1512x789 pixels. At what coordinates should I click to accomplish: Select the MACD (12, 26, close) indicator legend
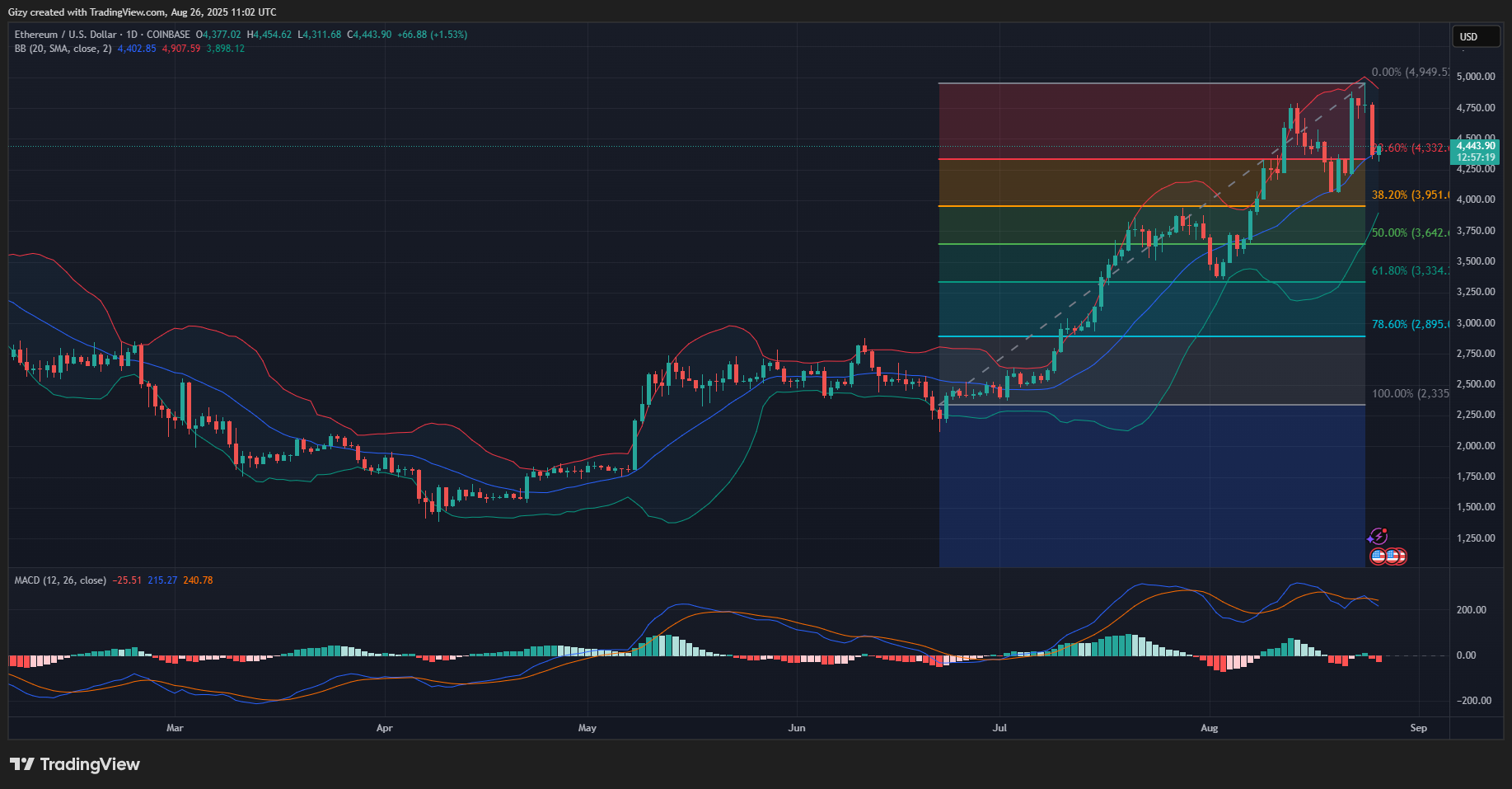pos(60,580)
